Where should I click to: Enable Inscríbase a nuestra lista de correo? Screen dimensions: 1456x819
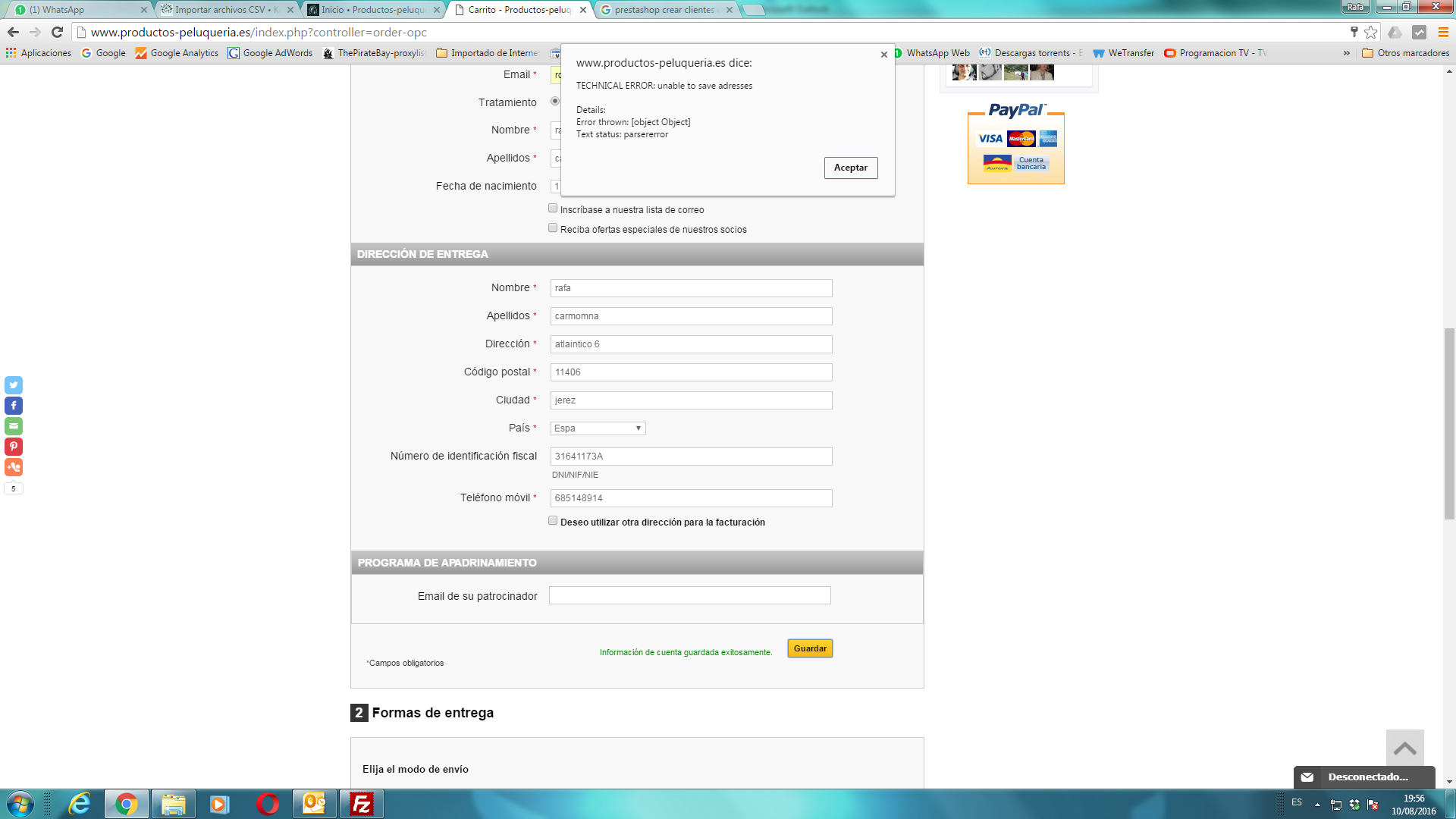click(553, 209)
